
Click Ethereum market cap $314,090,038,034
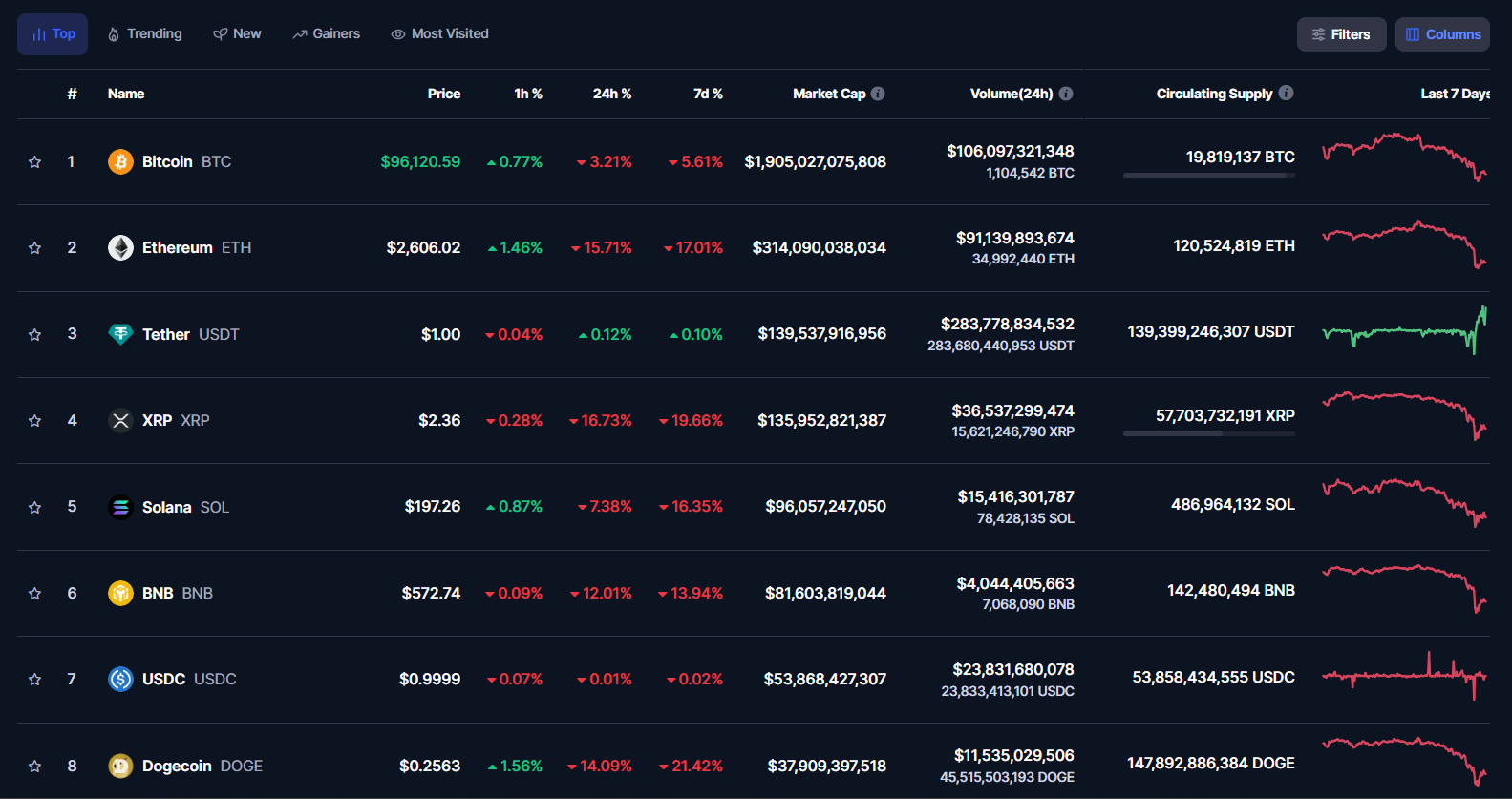(x=820, y=247)
